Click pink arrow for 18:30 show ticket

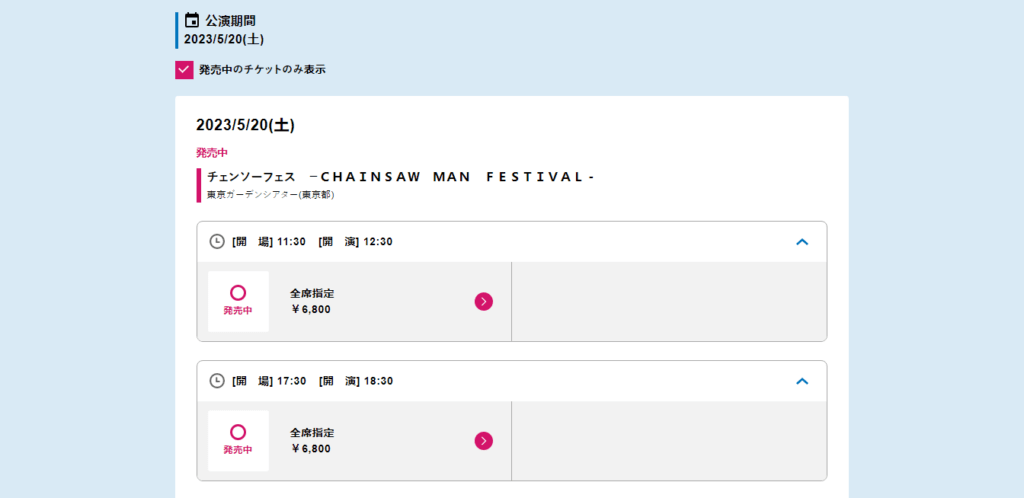(483, 441)
